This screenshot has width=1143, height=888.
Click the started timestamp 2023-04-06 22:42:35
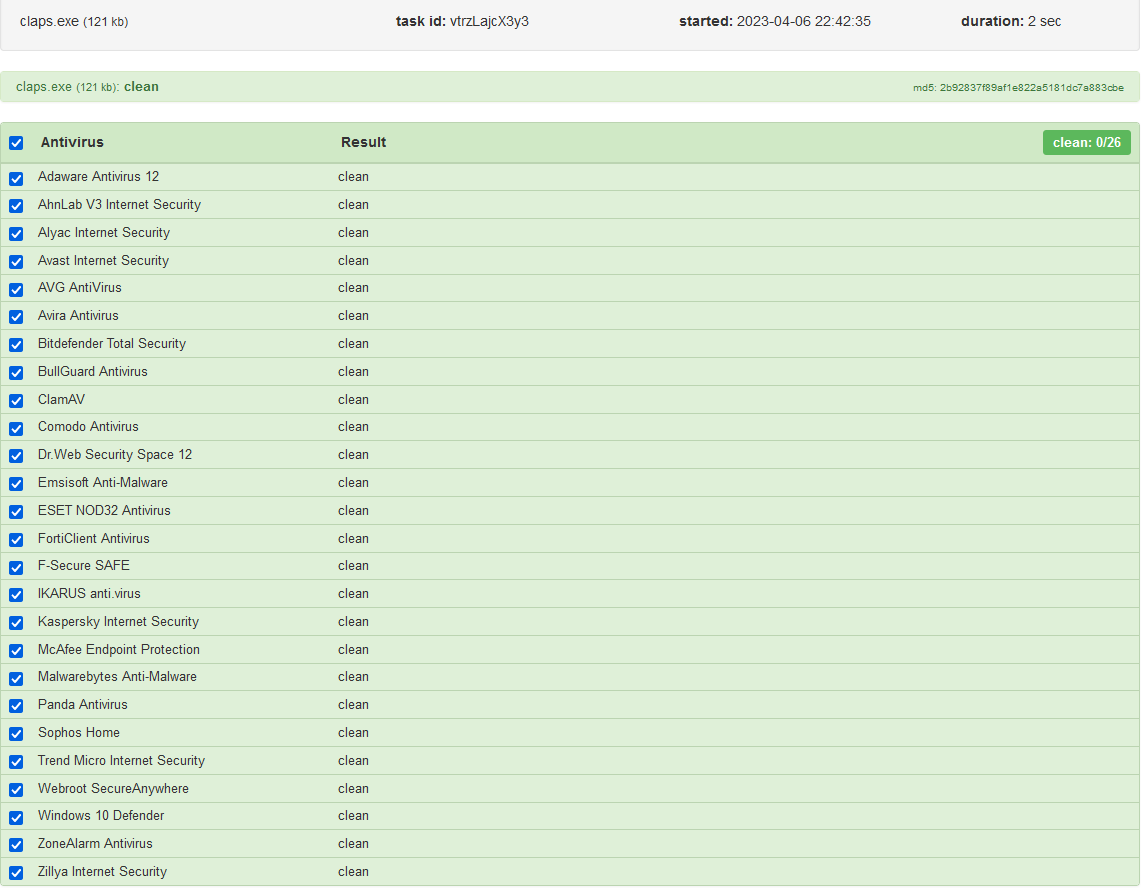click(x=803, y=21)
